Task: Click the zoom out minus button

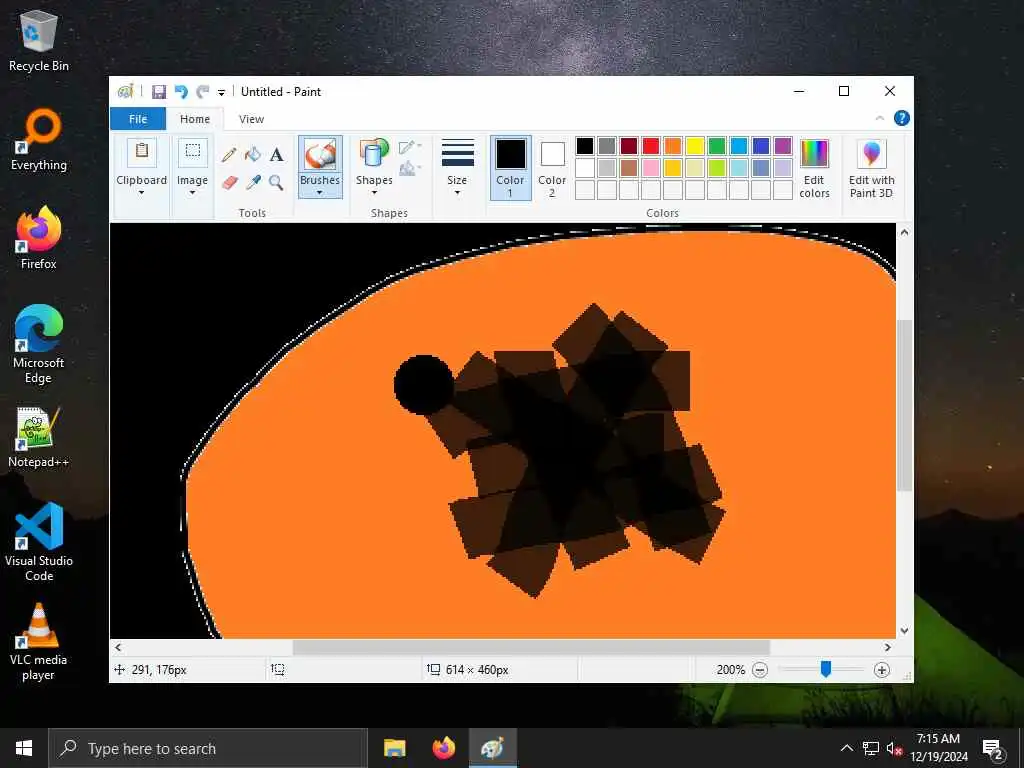Action: [760, 670]
